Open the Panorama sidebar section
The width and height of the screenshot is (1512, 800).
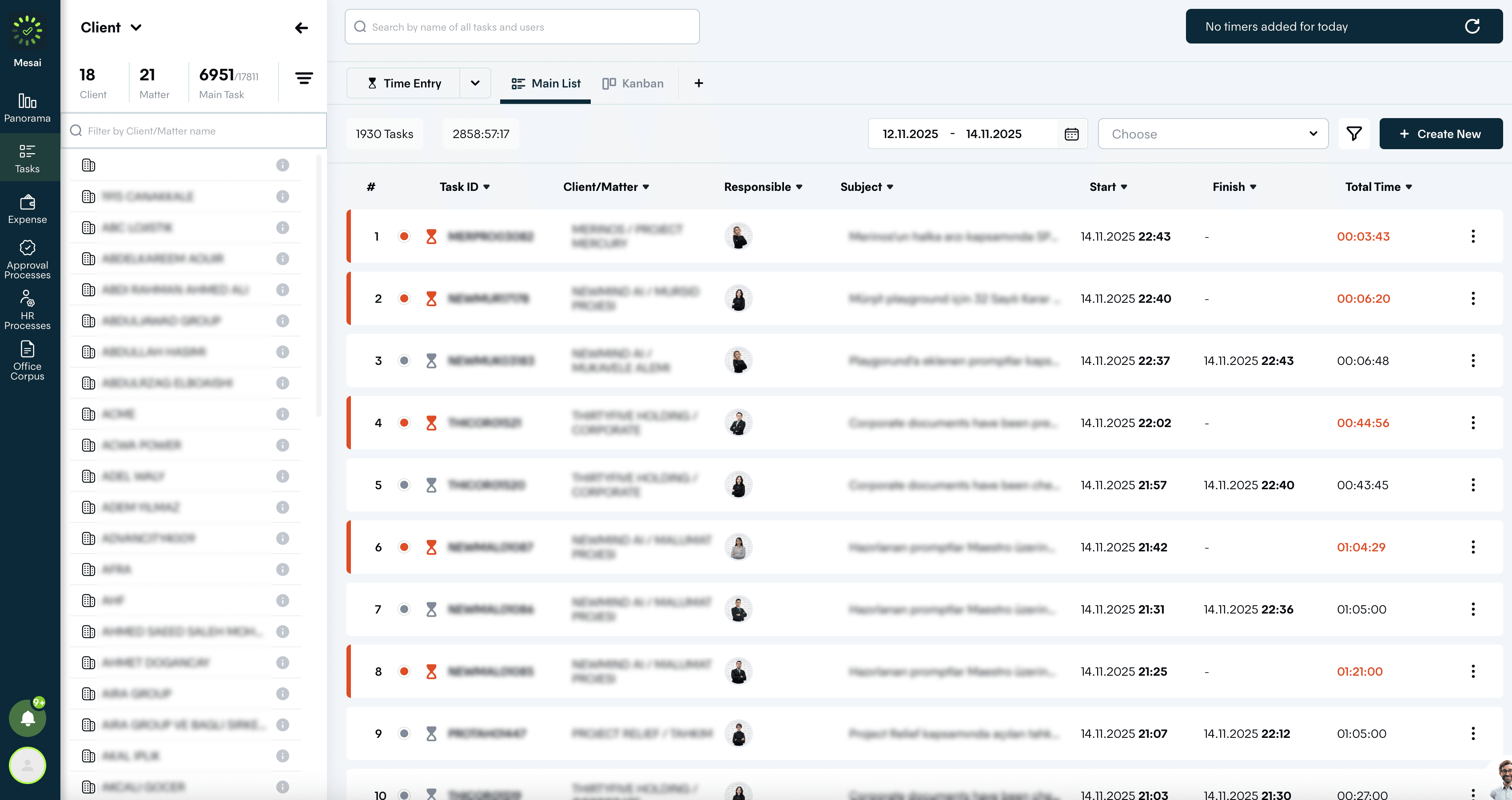pos(27,108)
